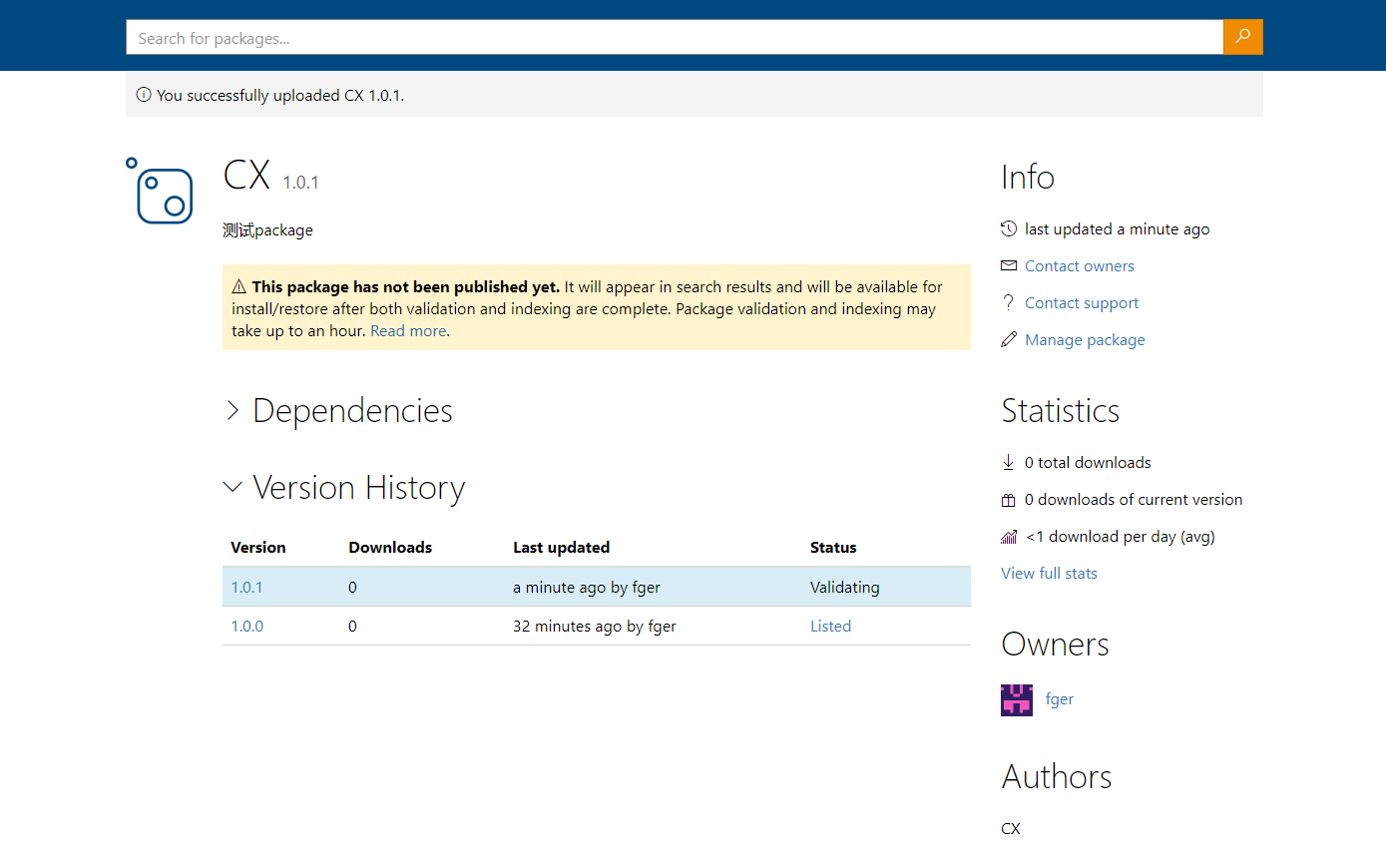Click the download arrow icon for total downloads
The height and width of the screenshot is (868, 1386).
pos(1008,462)
